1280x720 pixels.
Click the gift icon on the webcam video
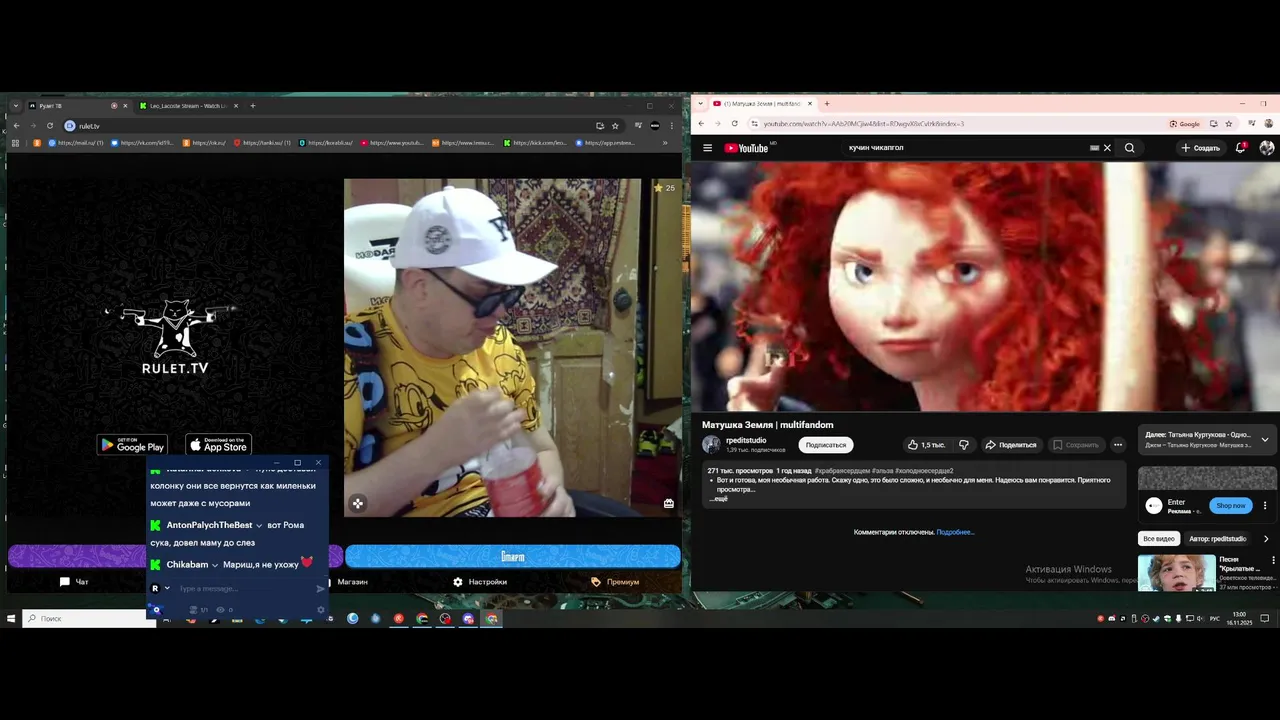(669, 503)
